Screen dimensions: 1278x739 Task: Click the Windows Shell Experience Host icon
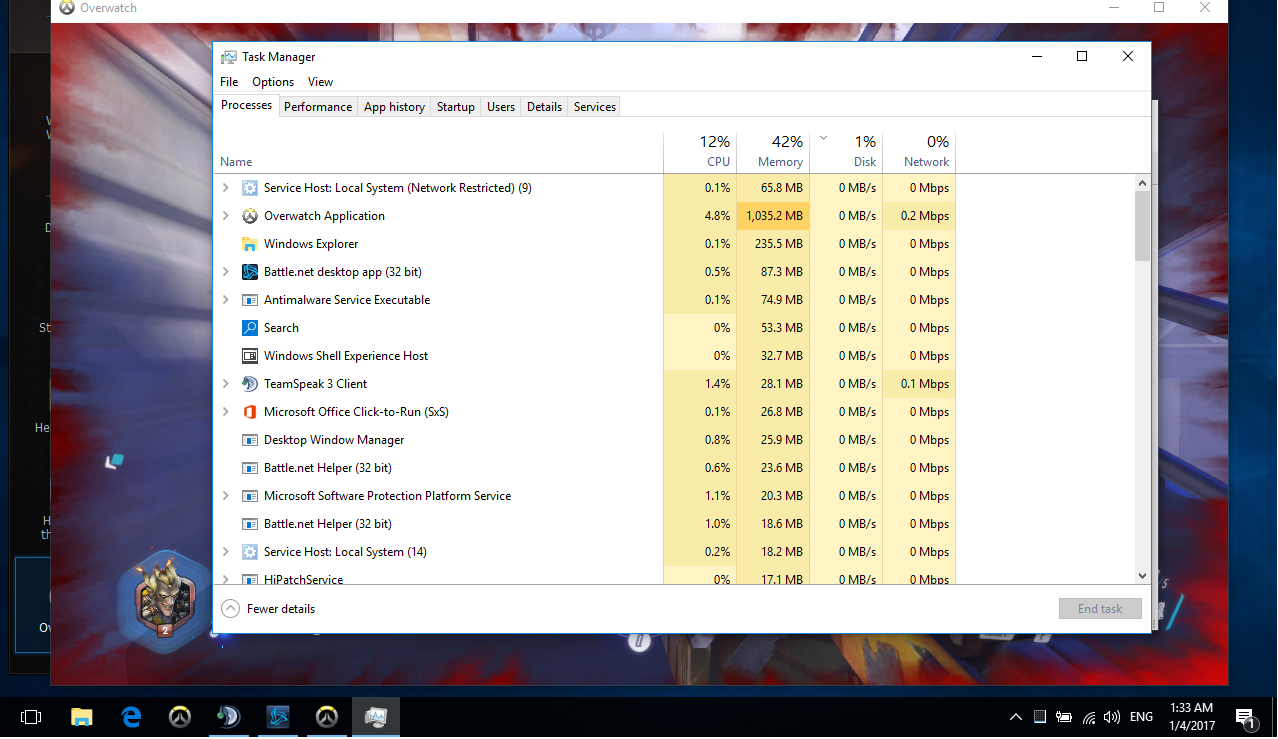click(250, 356)
